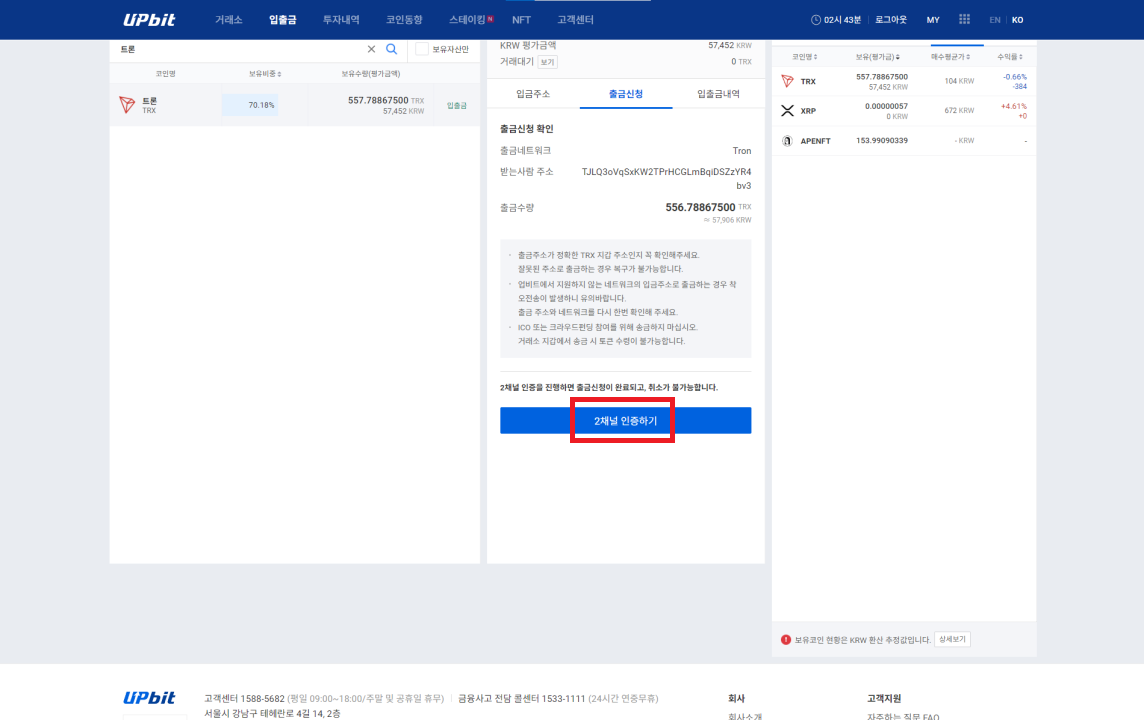This screenshot has width=1144, height=720.
Task: Click the magnifier search icon
Action: click(x=392, y=49)
